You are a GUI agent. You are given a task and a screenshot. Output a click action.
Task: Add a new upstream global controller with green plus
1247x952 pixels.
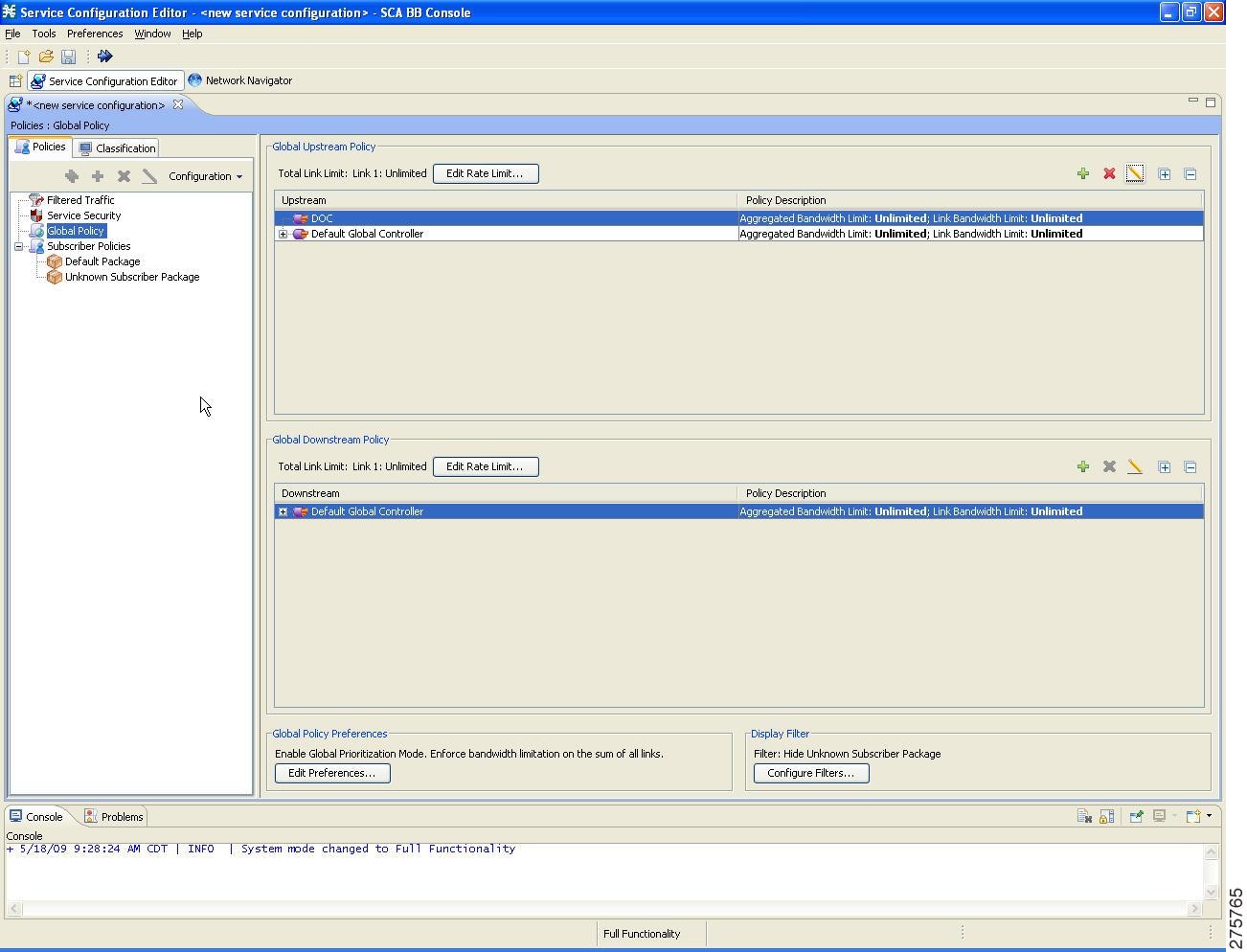tap(1083, 173)
